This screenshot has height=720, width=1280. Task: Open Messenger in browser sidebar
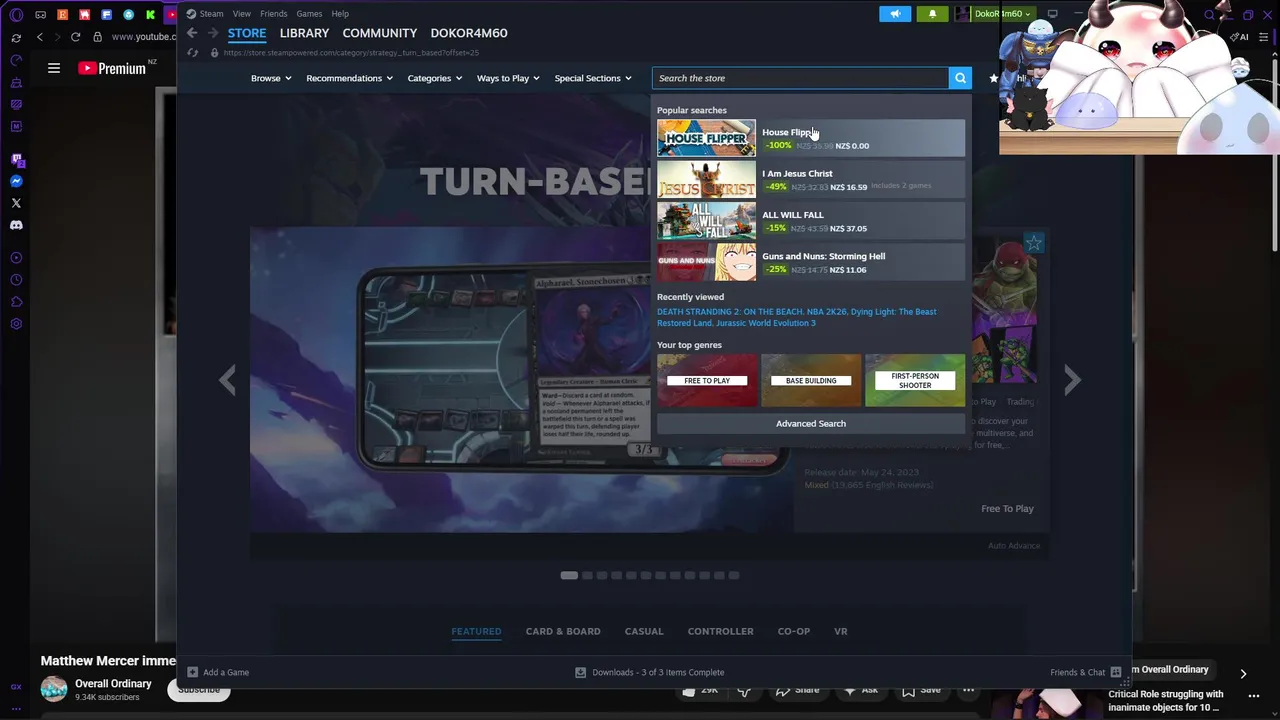pyautogui.click(x=16, y=181)
